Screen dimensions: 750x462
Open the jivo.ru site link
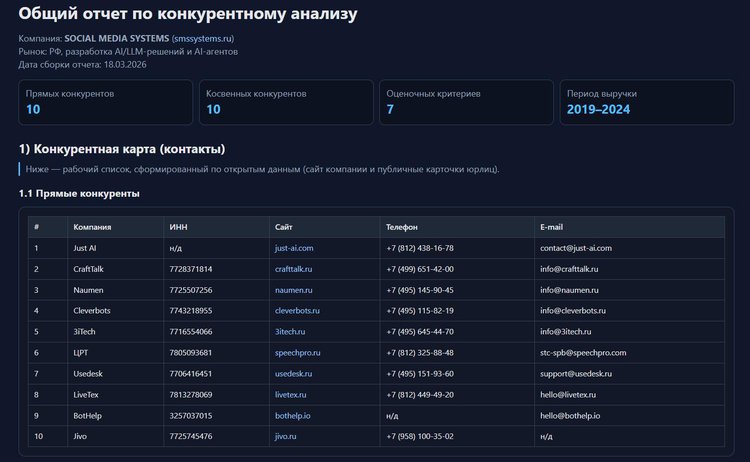pos(285,437)
